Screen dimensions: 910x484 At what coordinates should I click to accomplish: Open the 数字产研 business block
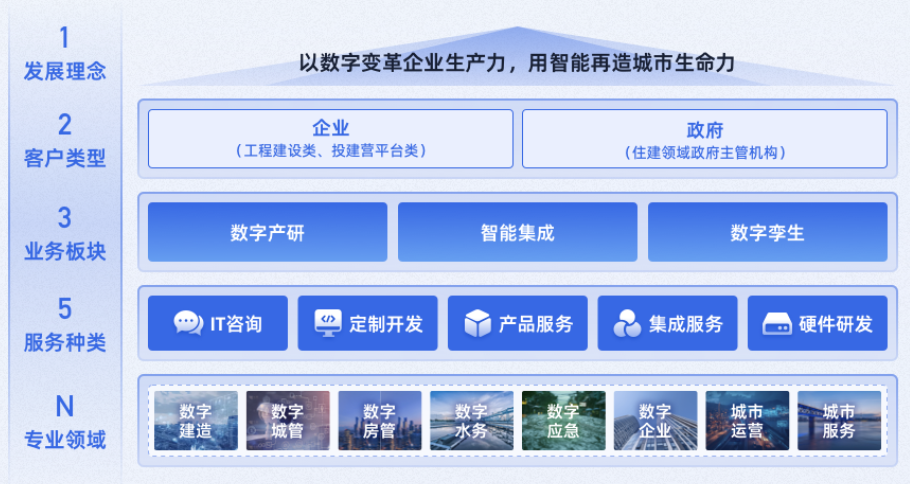click(268, 232)
